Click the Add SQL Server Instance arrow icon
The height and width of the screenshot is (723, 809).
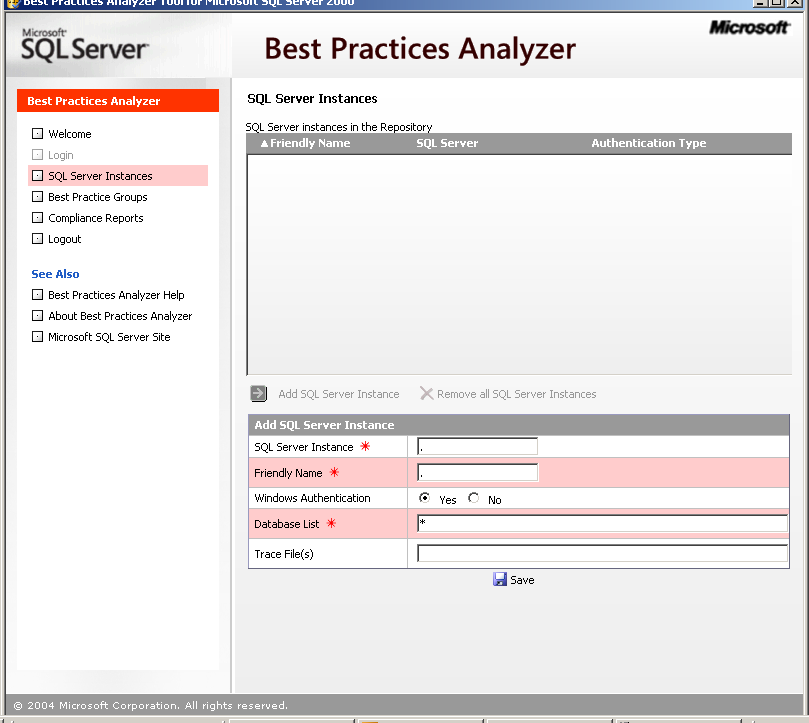258,394
